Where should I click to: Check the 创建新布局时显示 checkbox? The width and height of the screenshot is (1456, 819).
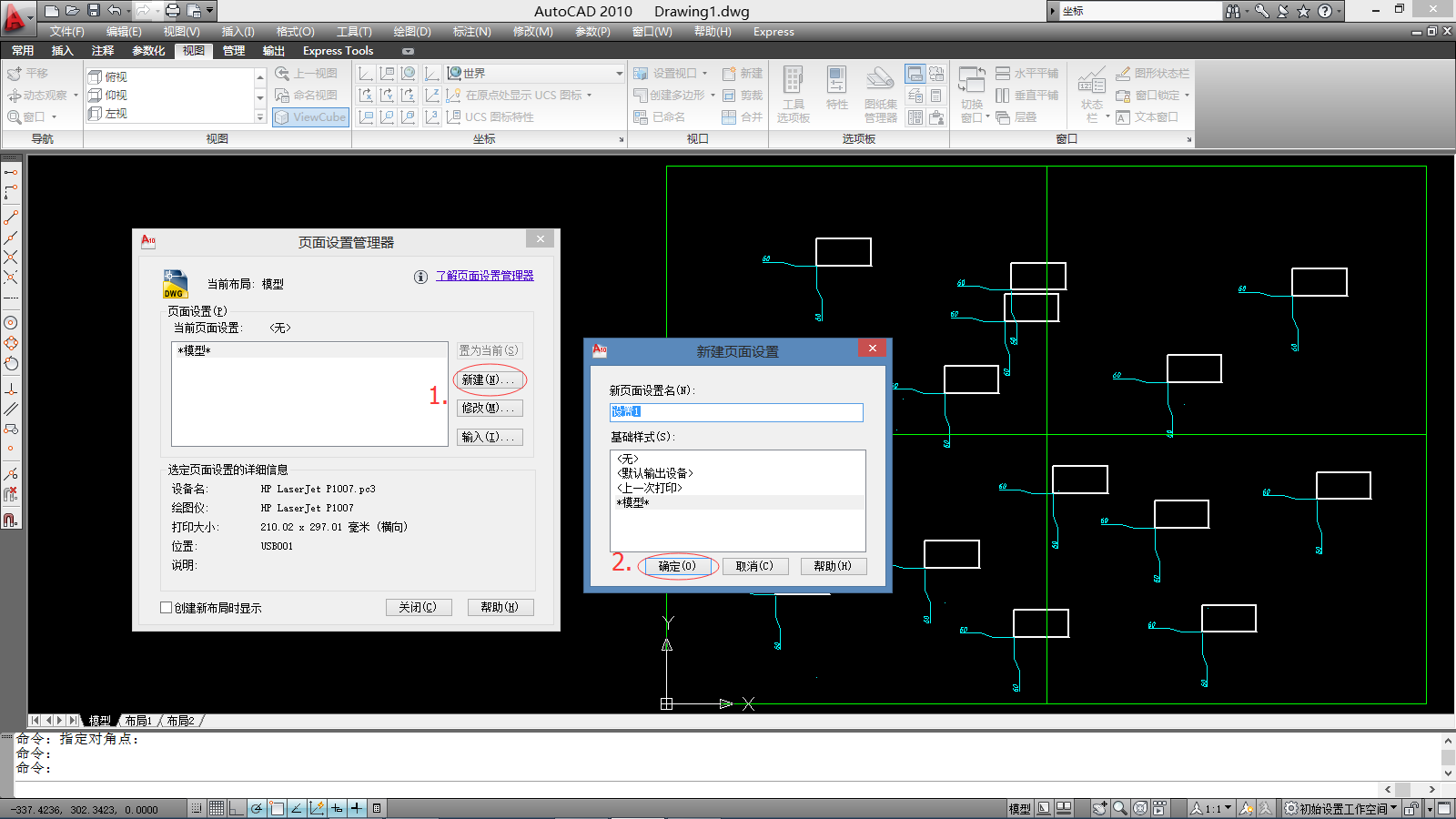pos(167,608)
